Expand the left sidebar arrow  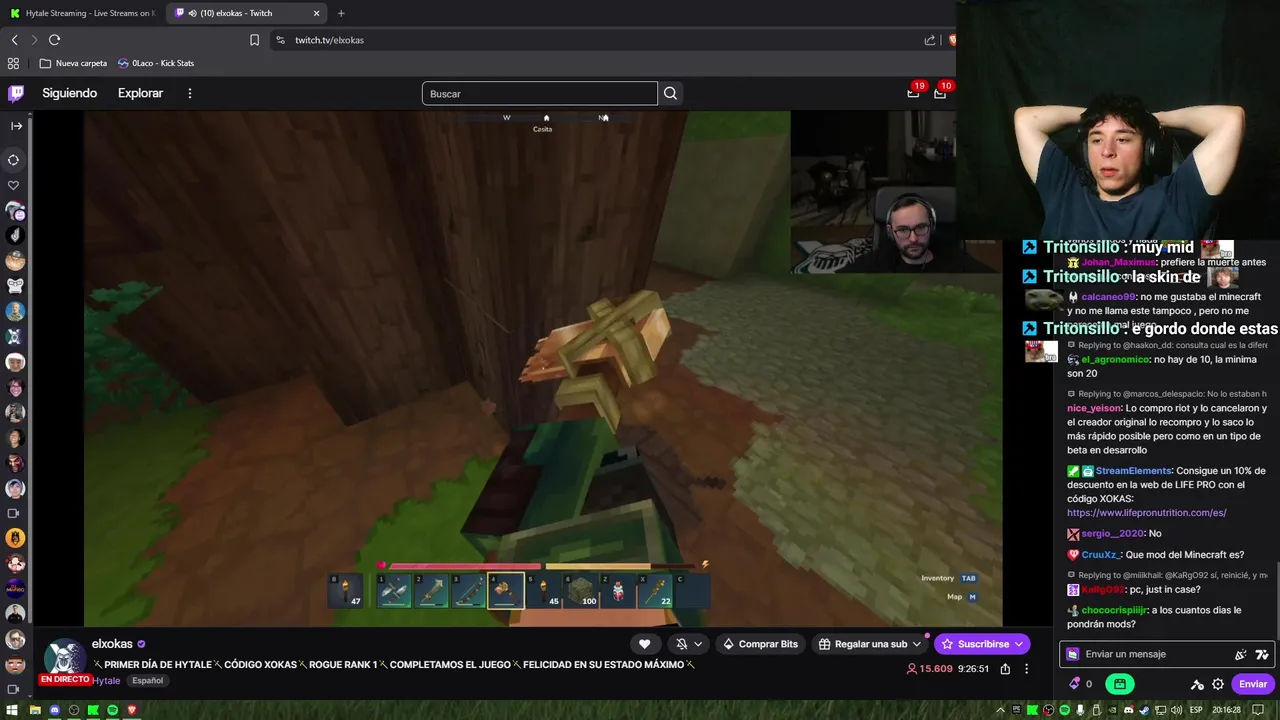(15, 126)
